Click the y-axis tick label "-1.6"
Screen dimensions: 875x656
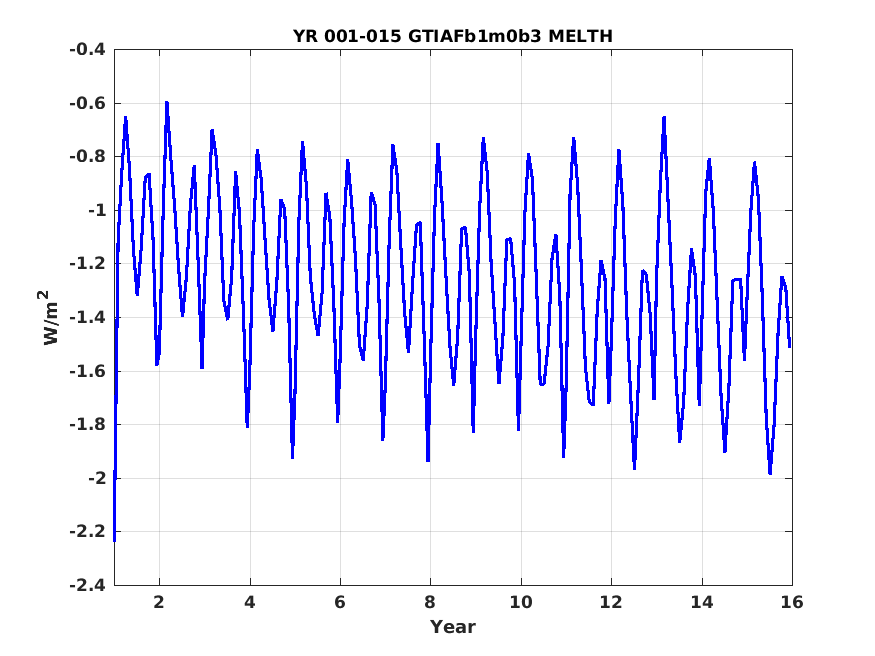(x=88, y=371)
